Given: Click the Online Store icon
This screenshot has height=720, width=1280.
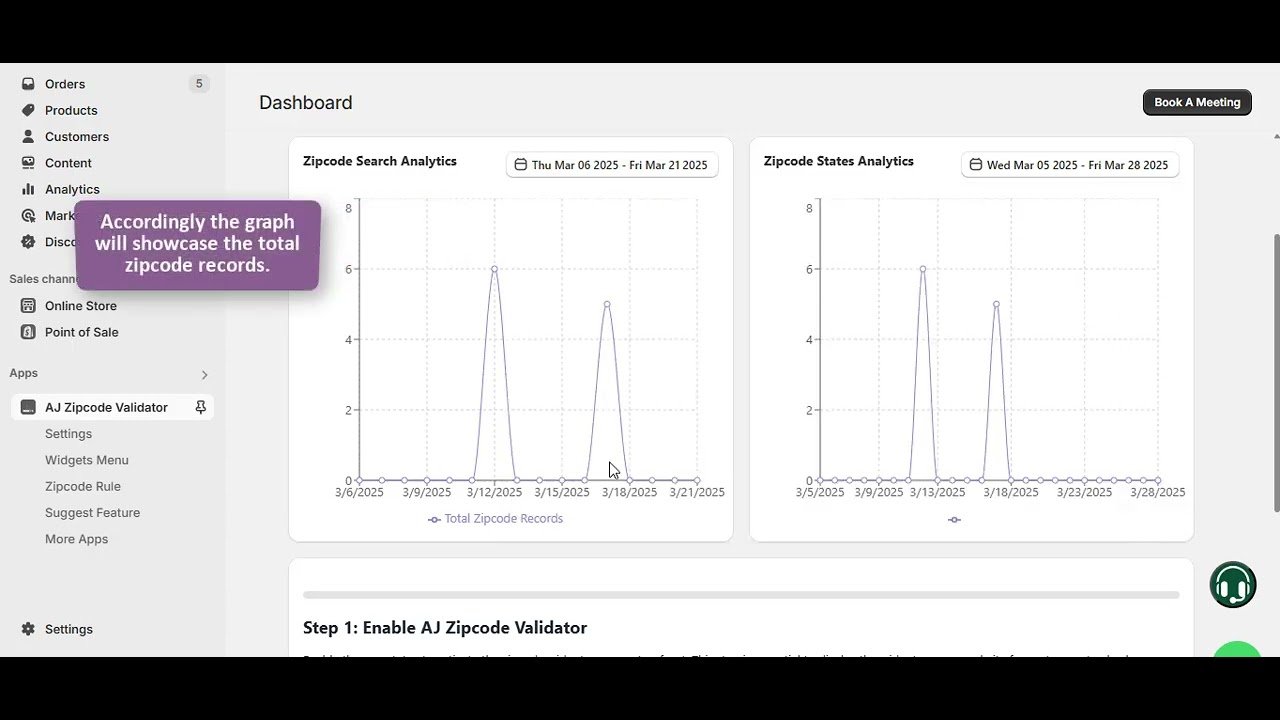Looking at the screenshot, I should pyautogui.click(x=28, y=306).
